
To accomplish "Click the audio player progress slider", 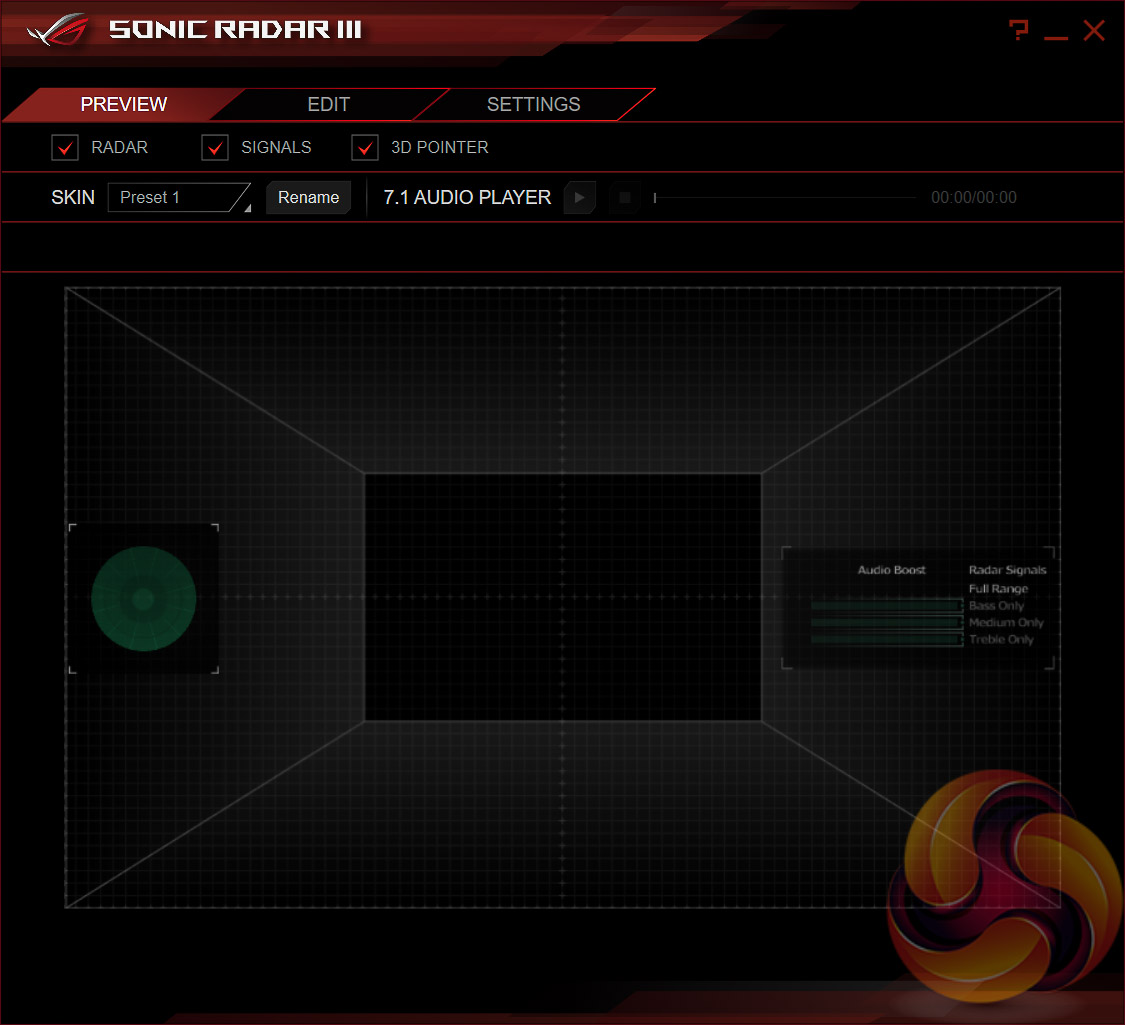I will pos(785,197).
